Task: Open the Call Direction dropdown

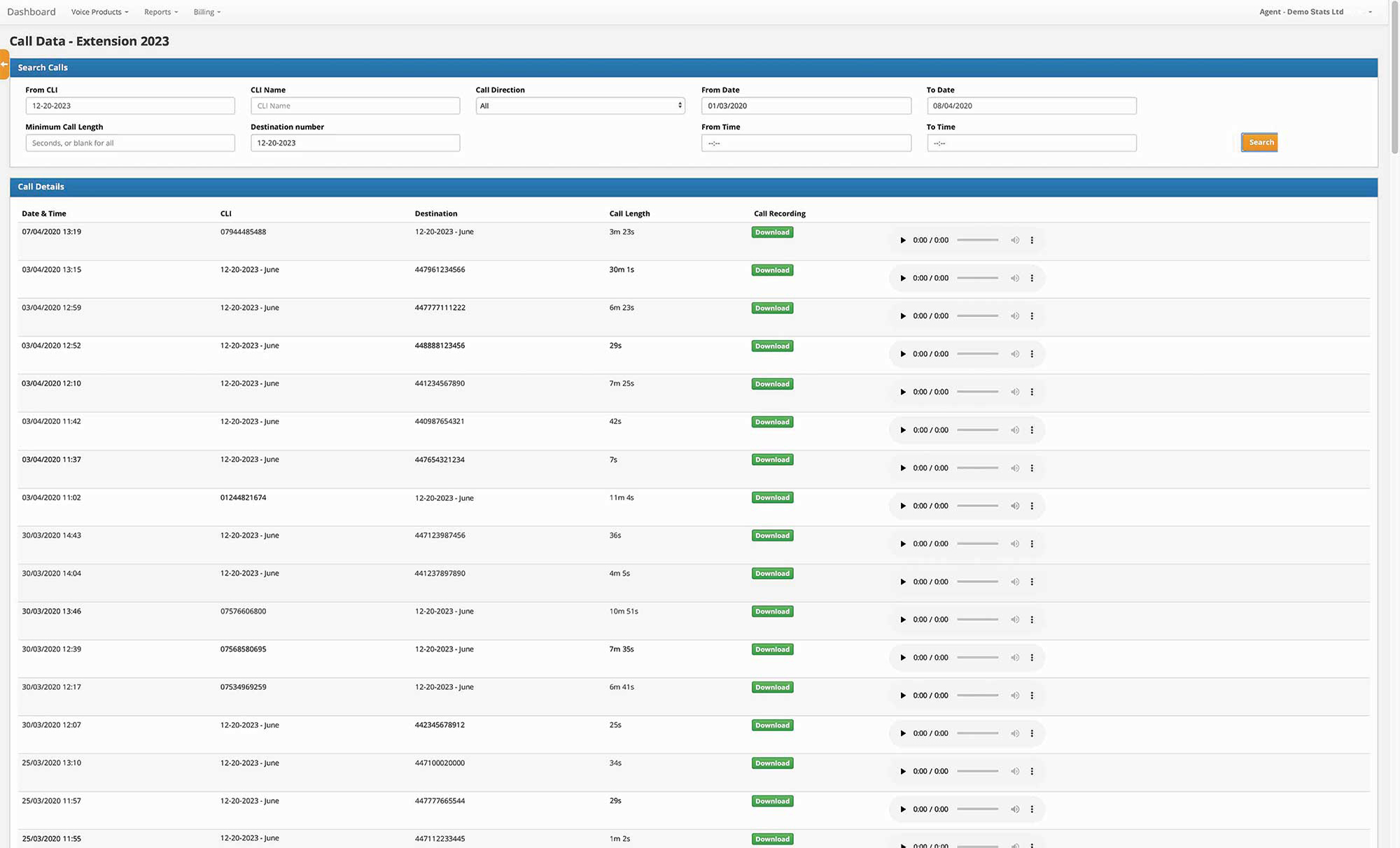Action: (x=580, y=106)
